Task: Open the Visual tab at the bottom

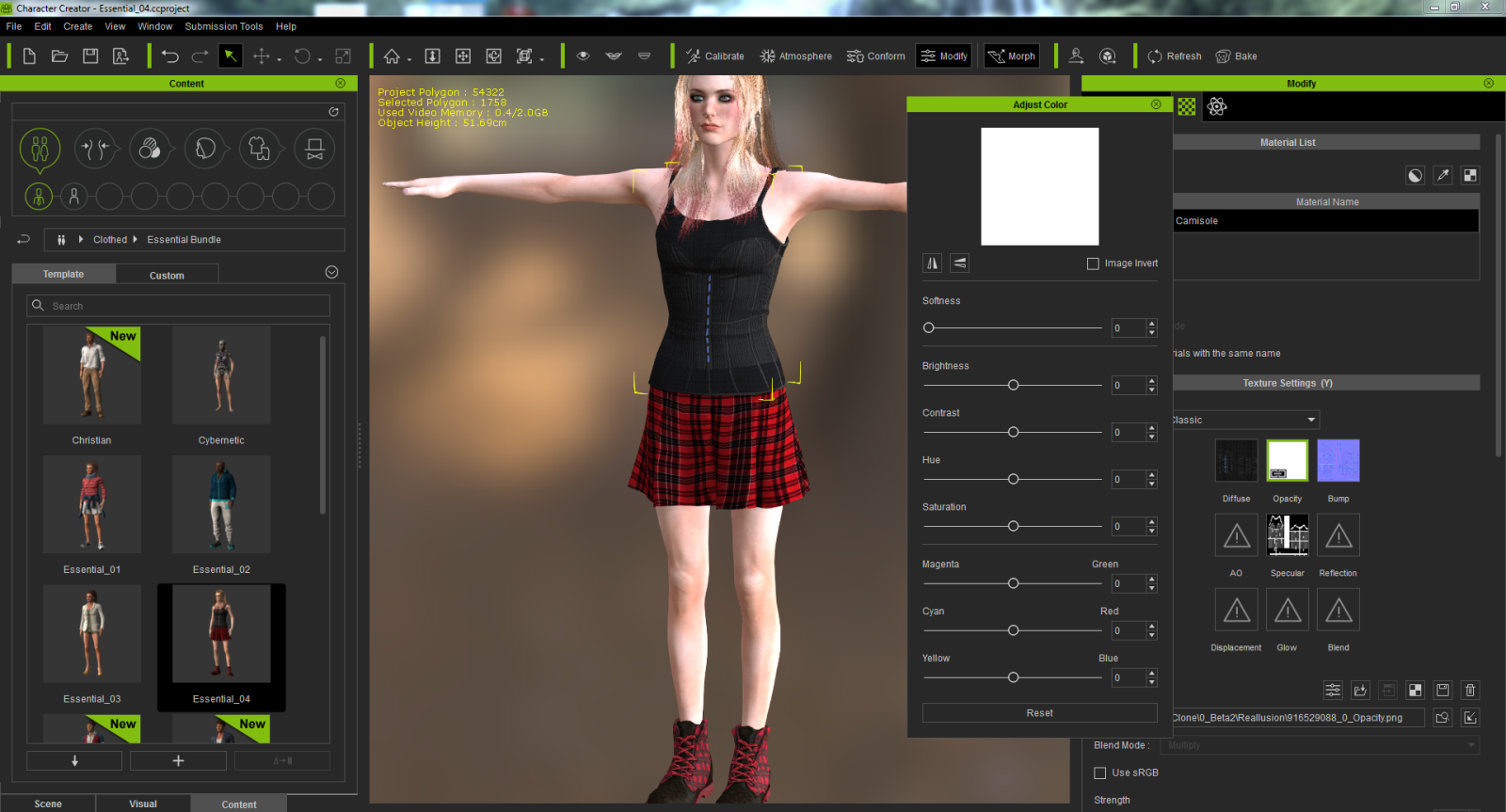Action: point(143,804)
